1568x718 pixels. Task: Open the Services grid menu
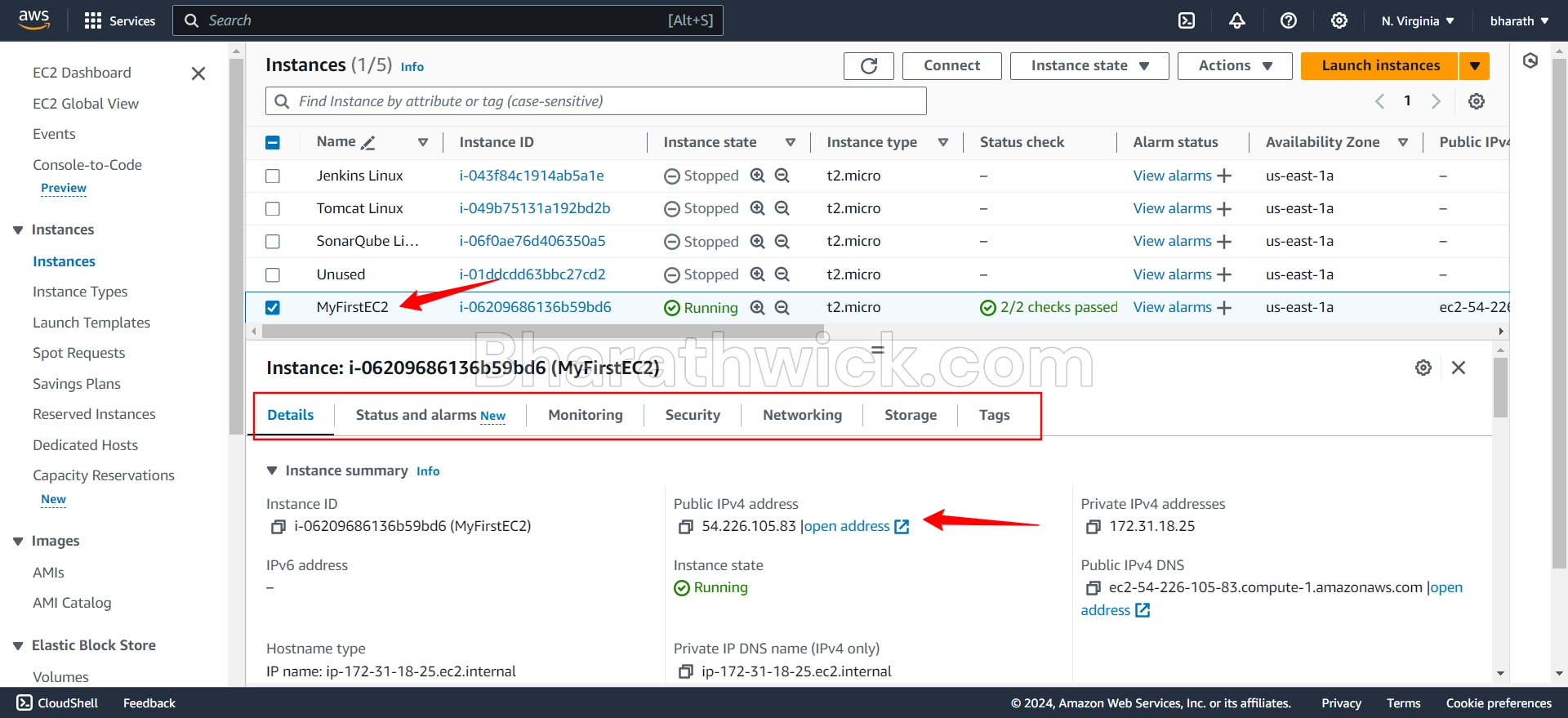pyautogui.click(x=120, y=20)
